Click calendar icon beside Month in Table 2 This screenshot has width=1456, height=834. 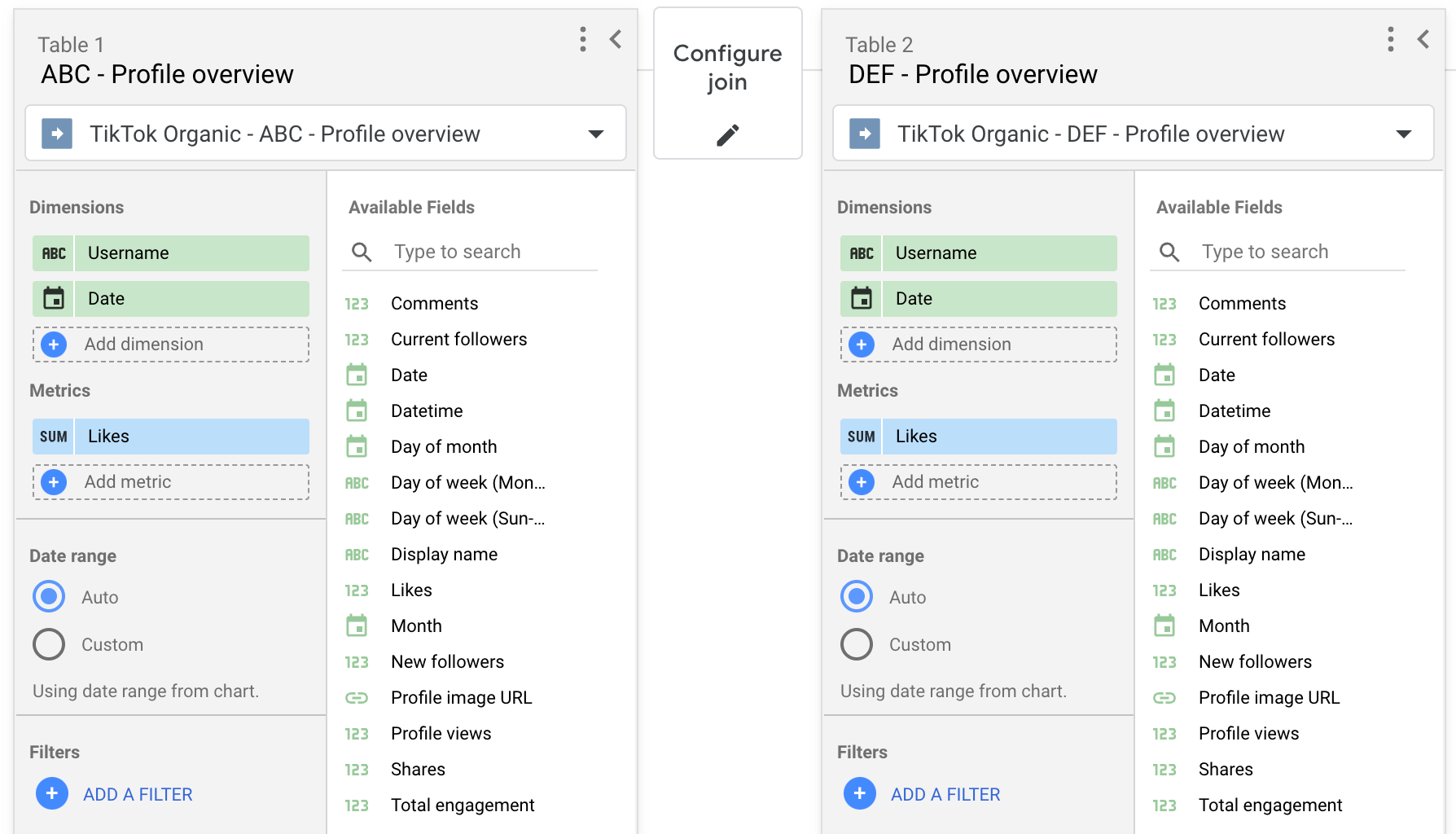click(x=1164, y=626)
